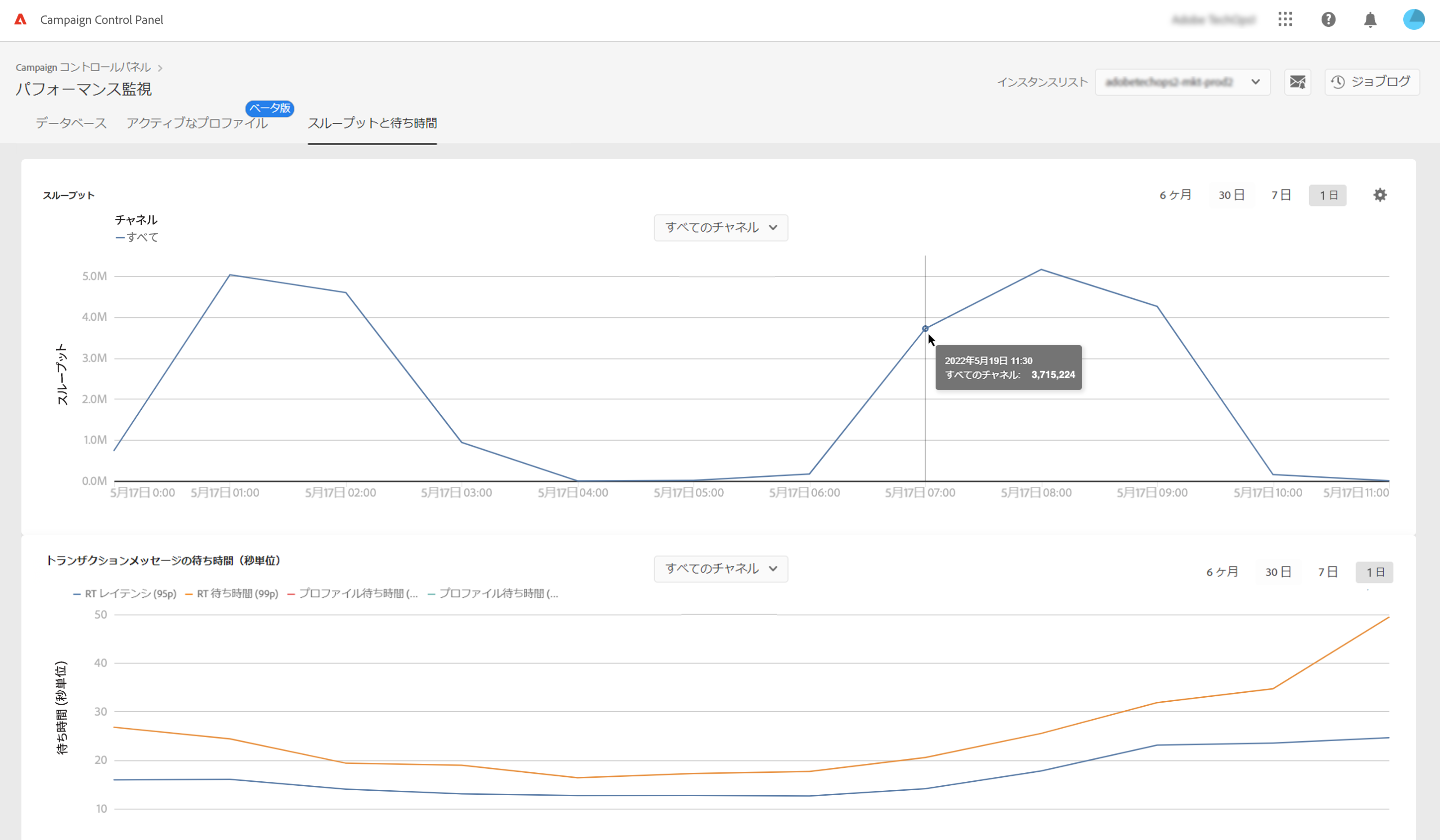Click the ジョブログ clock icon
This screenshot has width=1440, height=840.
click(x=1339, y=82)
